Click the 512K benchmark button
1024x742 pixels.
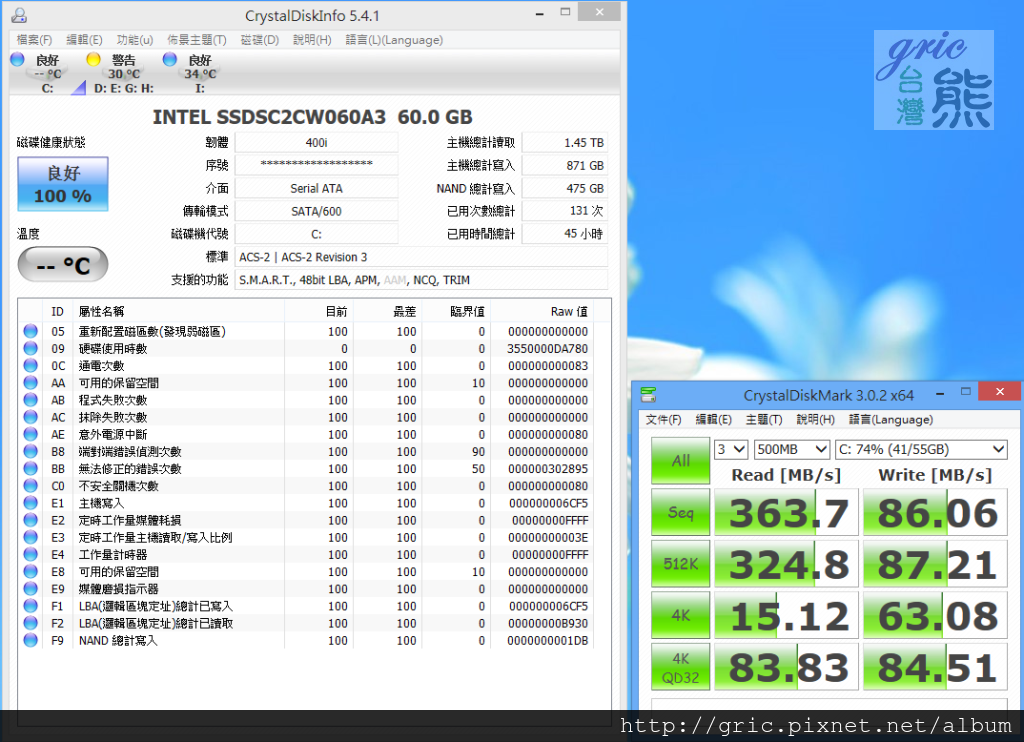[680, 564]
